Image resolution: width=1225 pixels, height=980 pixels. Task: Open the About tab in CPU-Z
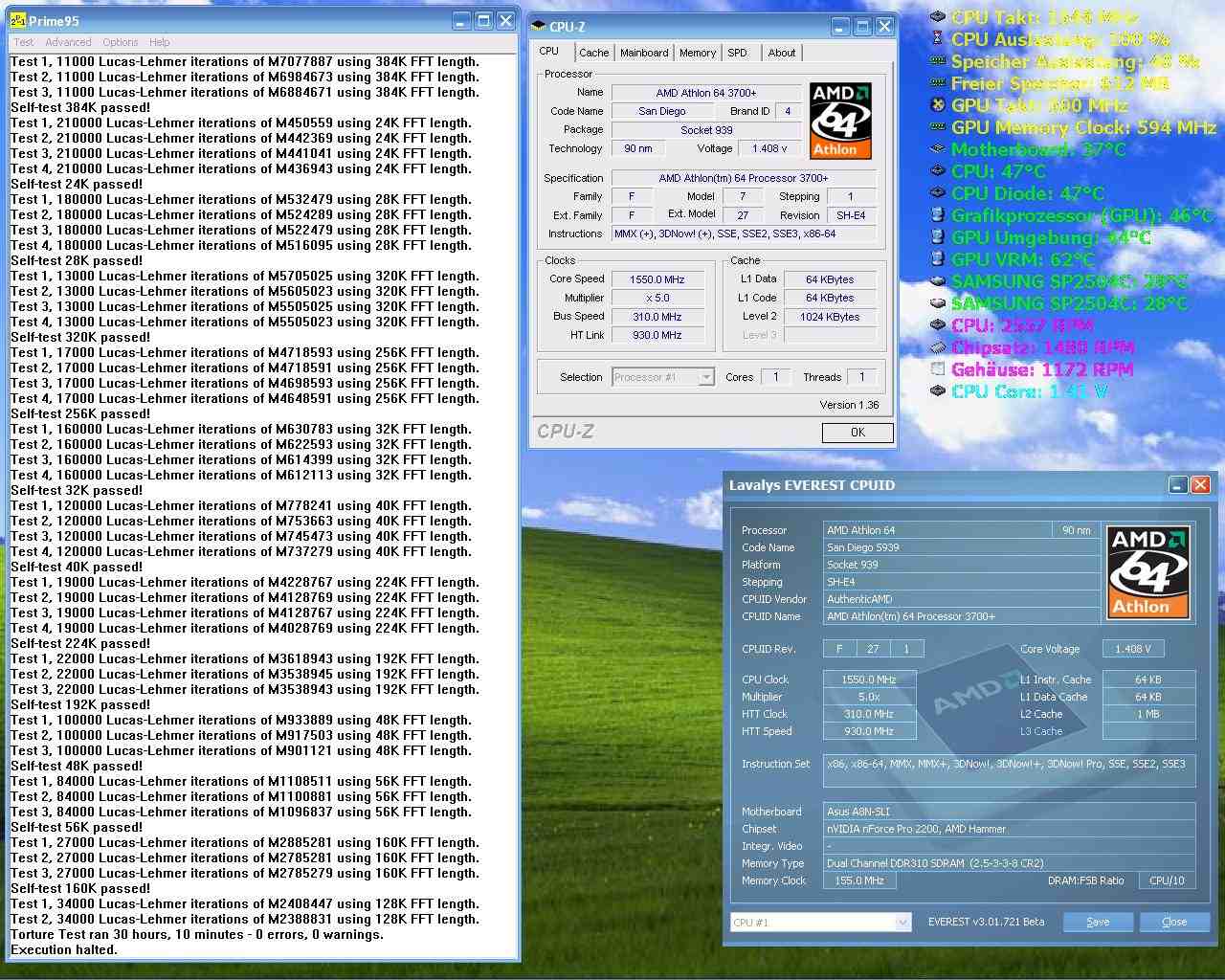pos(782,53)
